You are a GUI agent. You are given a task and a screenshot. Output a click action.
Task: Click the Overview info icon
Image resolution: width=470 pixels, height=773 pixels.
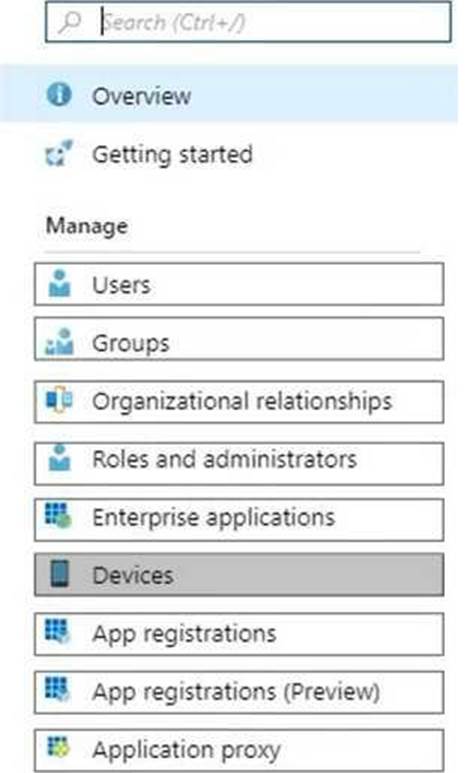[59, 94]
